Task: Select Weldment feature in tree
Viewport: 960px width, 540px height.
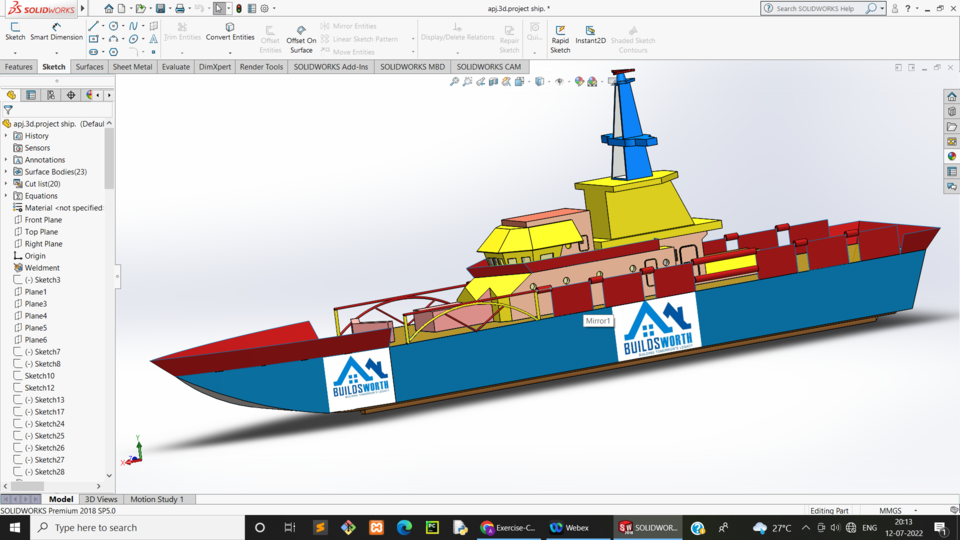Action: pyautogui.click(x=42, y=268)
